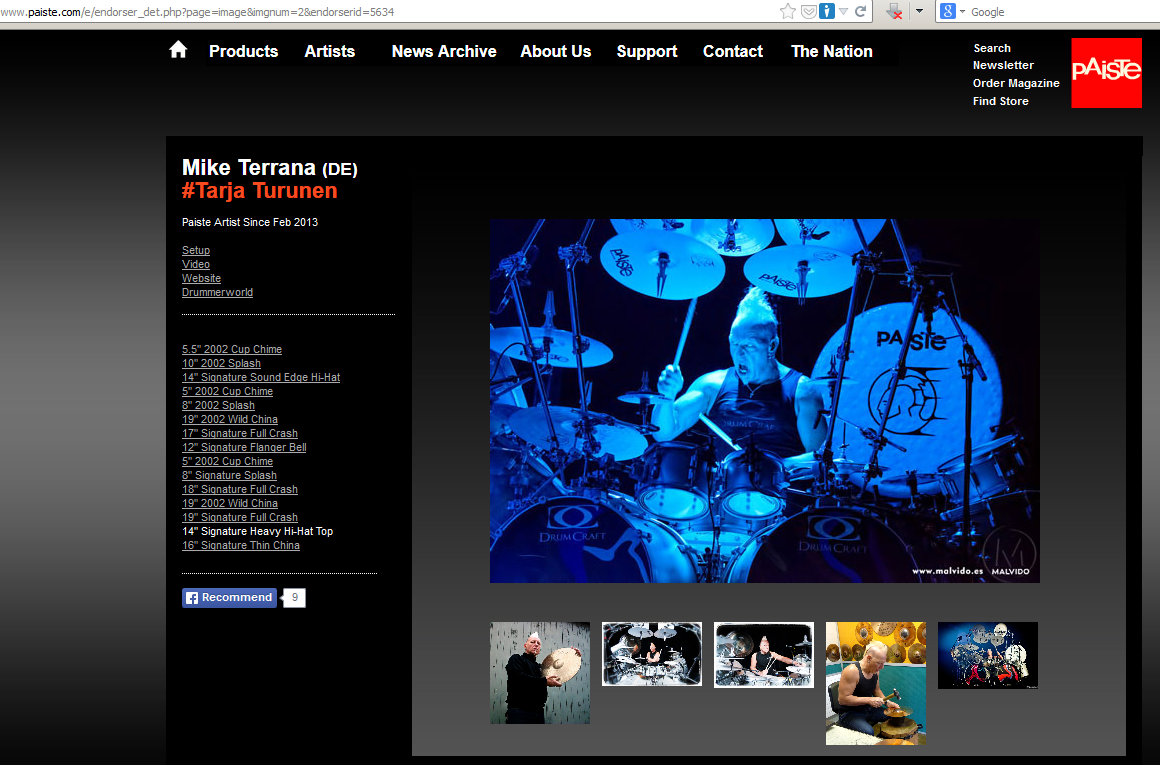This screenshot has height=765, width=1160.
Task: Select the 14" Signature Heavy Hi-Hat Top entry
Action: pos(257,531)
